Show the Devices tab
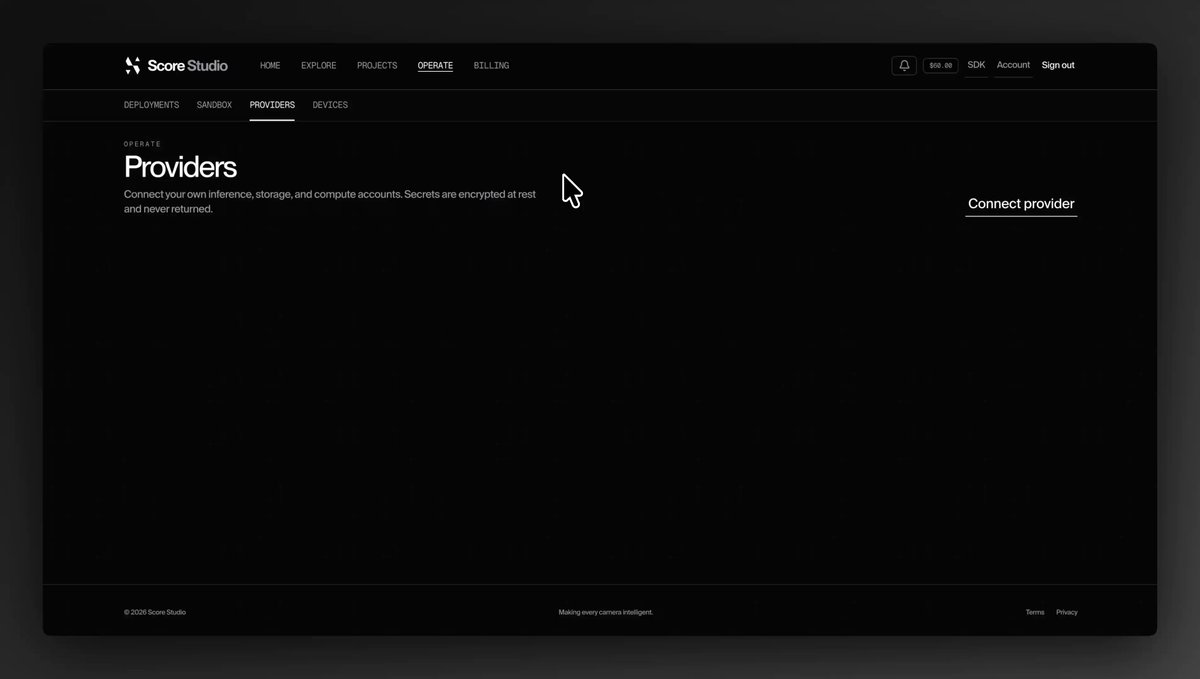The height and width of the screenshot is (679, 1200). [330, 105]
